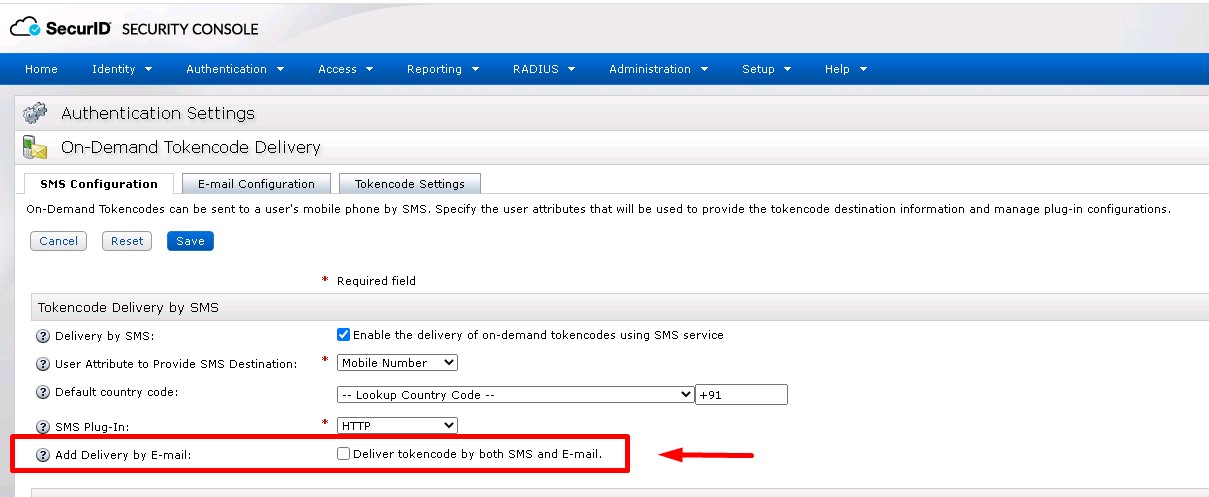Enable Deliver tokencode by both SMS and E-mail

click(x=344, y=454)
